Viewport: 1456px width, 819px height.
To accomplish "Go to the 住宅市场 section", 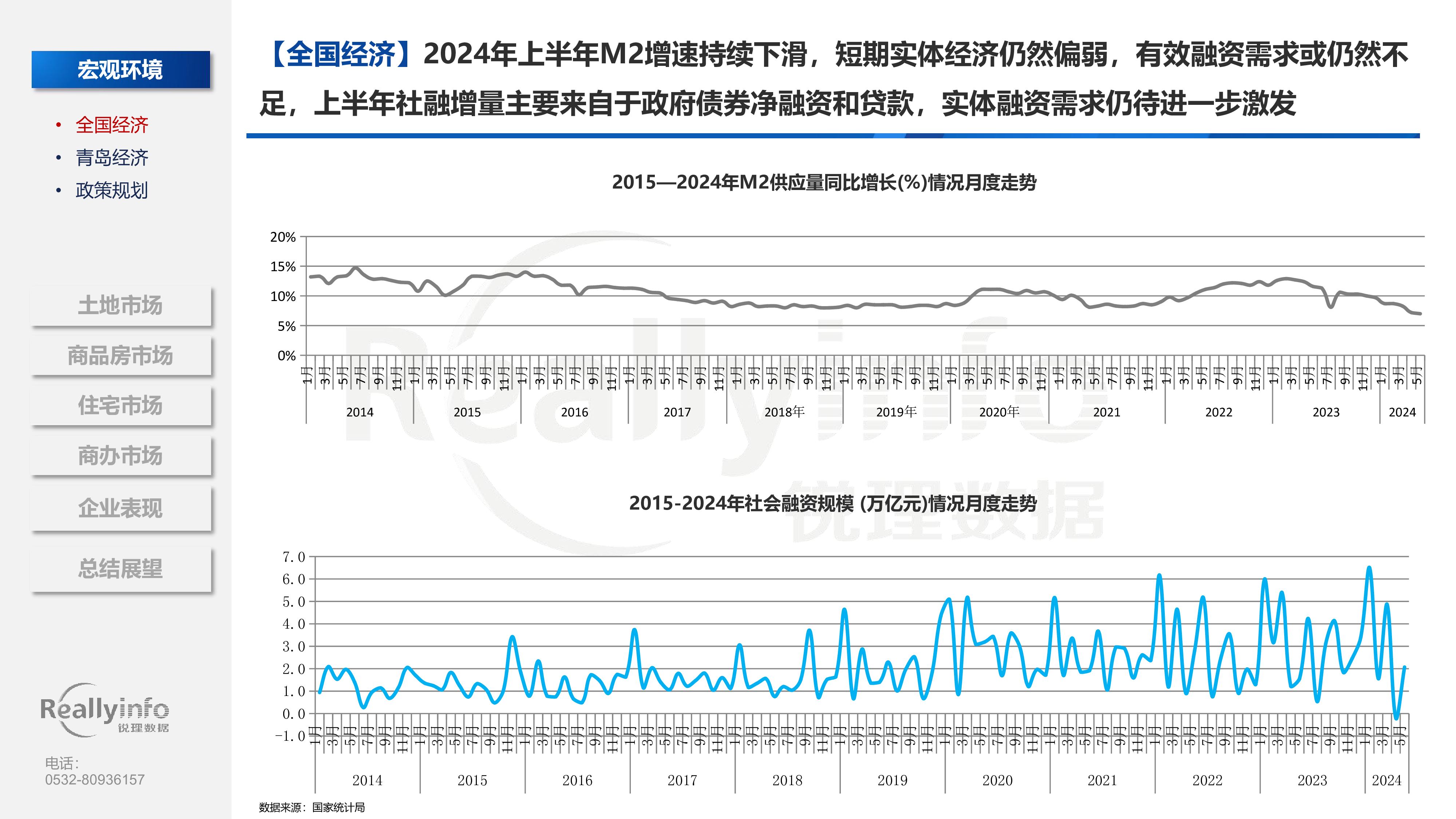I will 120,405.
